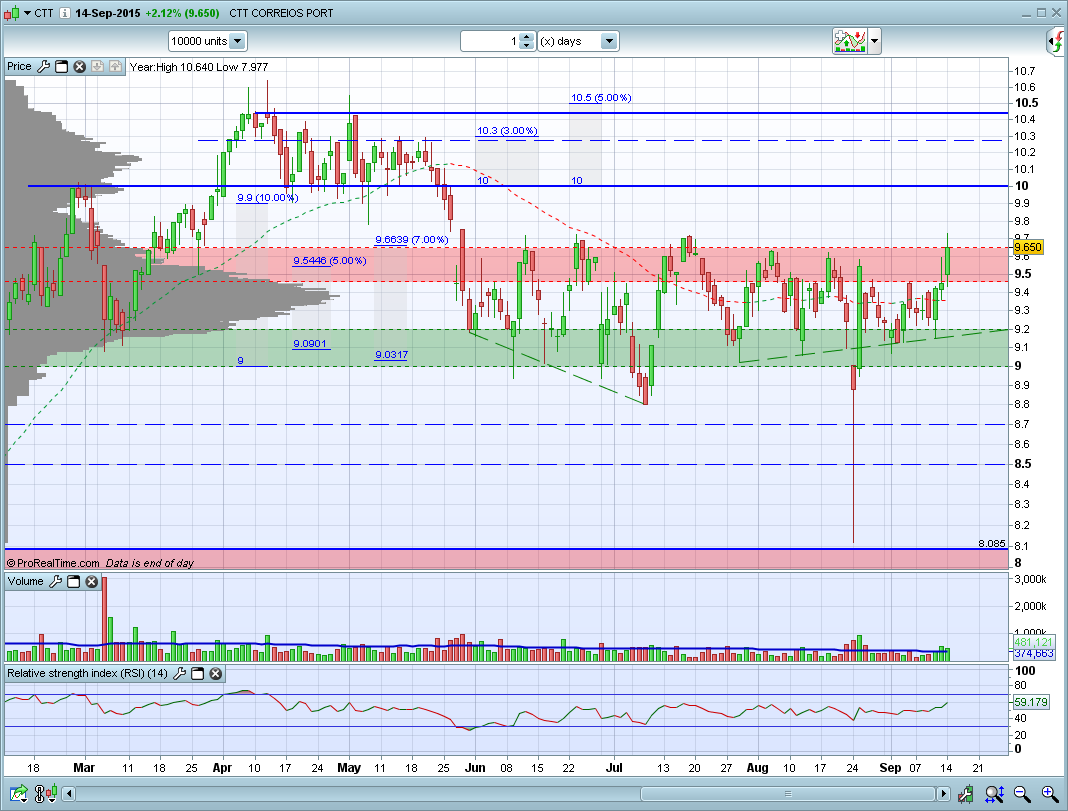Open the 10000 units dropdown

[x=237, y=41]
